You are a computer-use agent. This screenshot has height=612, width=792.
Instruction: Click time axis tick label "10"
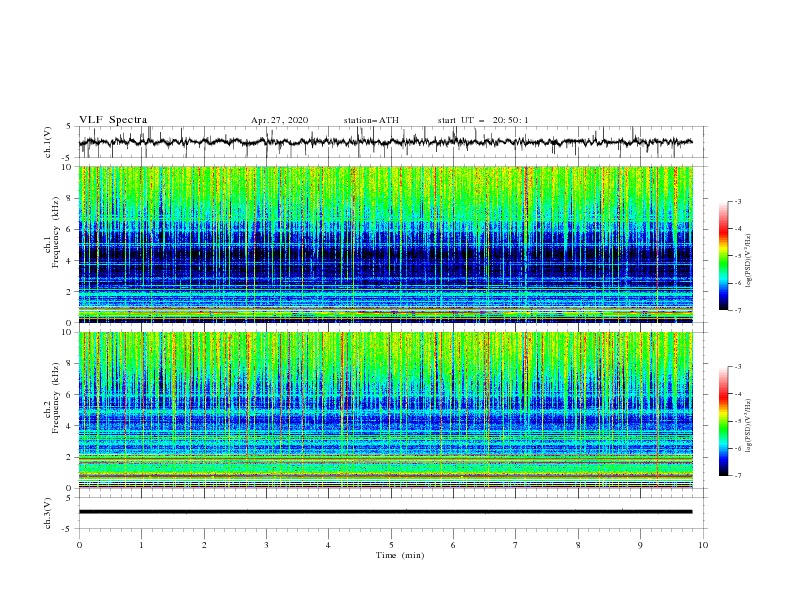pyautogui.click(x=703, y=545)
